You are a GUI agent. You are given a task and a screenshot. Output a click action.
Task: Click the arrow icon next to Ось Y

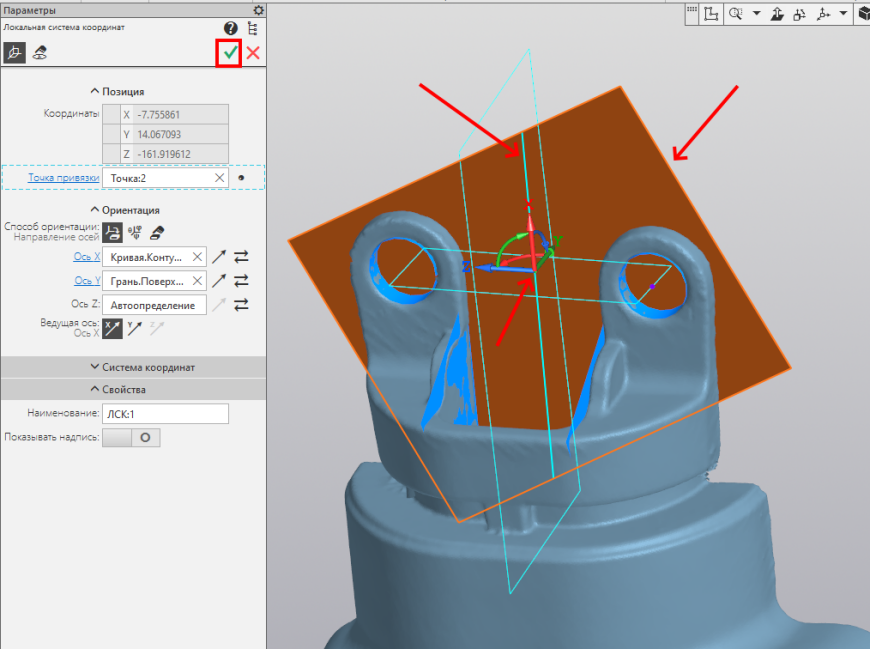click(x=219, y=281)
